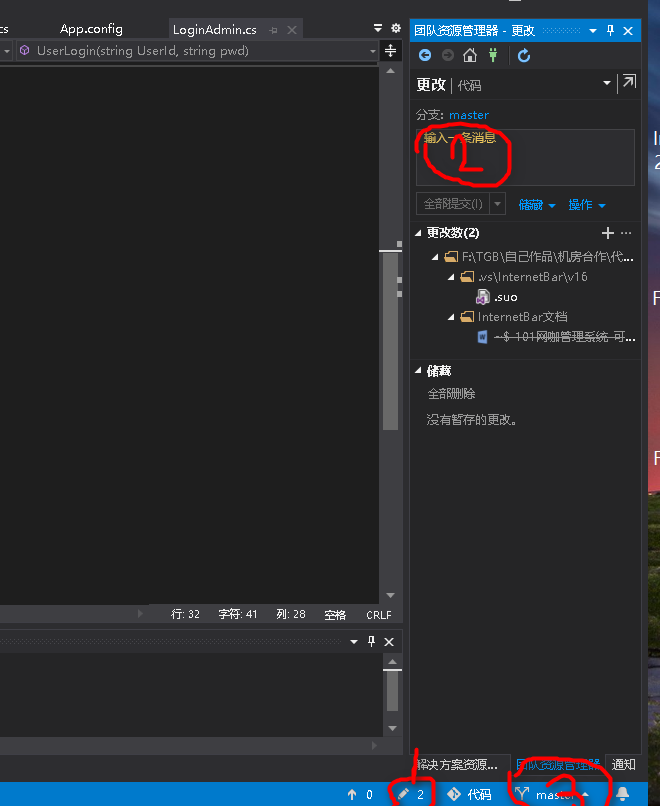
Task: Open the 储藏 dropdown
Action: click(x=537, y=205)
